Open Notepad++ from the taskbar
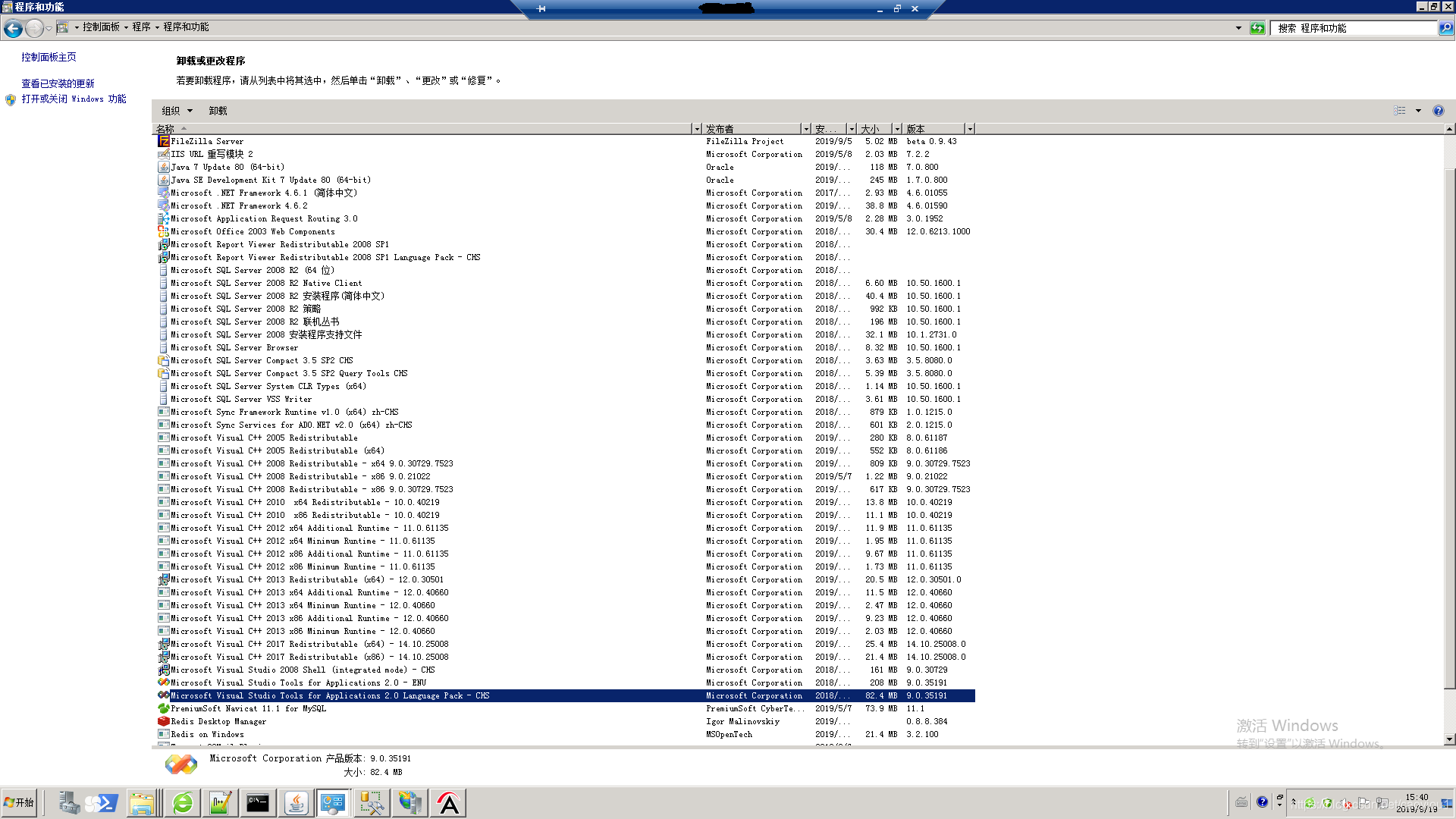The width and height of the screenshot is (1456, 819). click(x=220, y=803)
